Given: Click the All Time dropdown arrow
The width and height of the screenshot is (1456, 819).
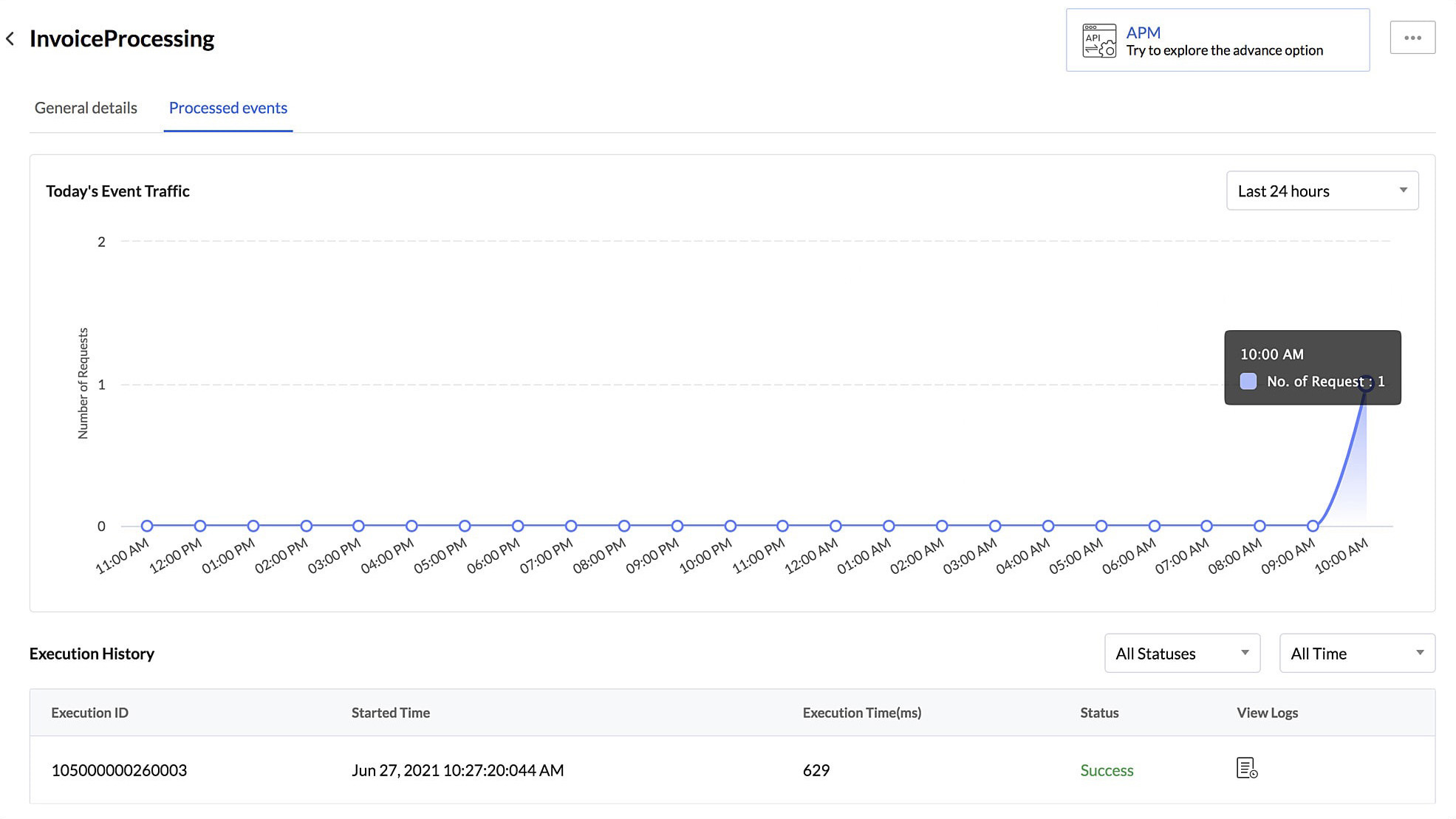Looking at the screenshot, I should (1419, 653).
